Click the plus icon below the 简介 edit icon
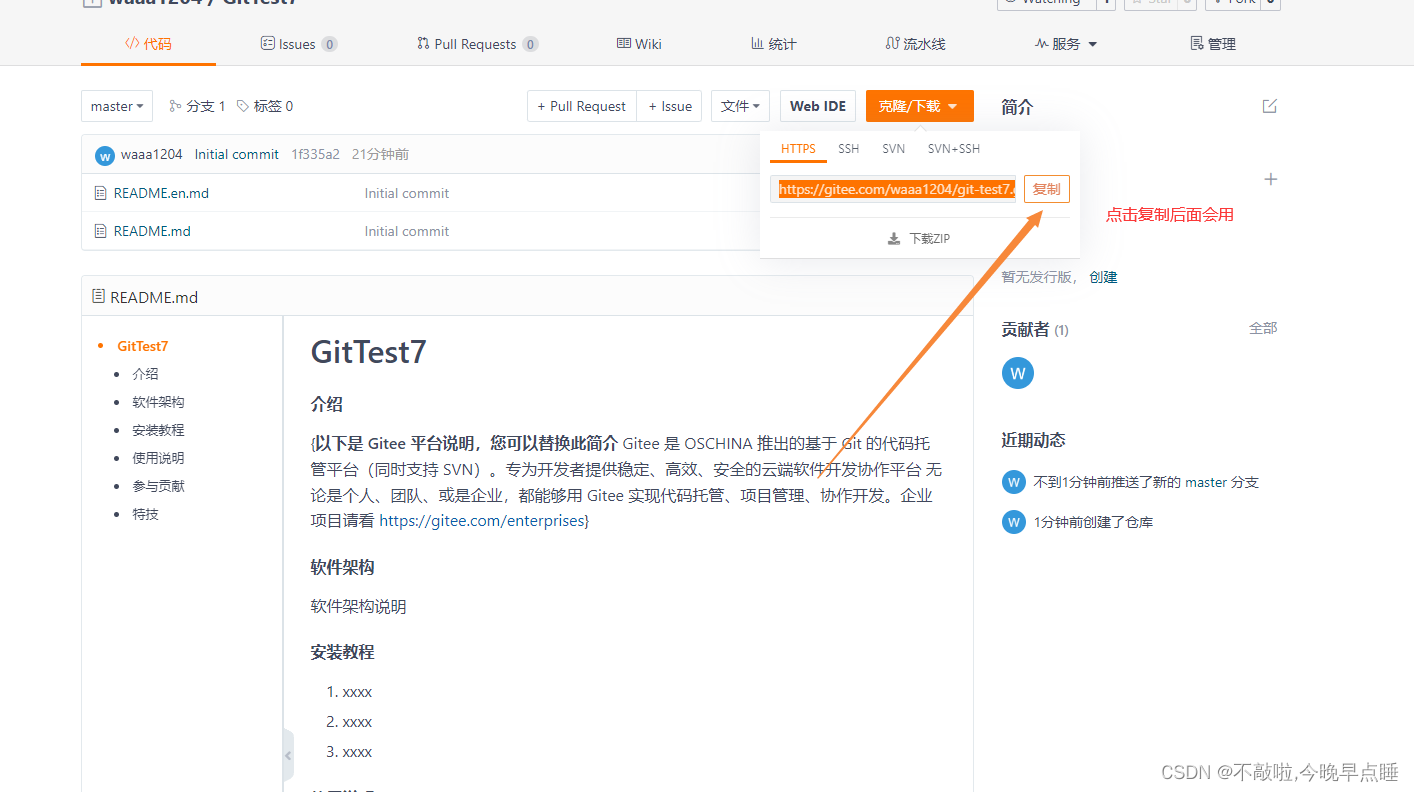Image resolution: width=1414 pixels, height=792 pixels. (1271, 179)
